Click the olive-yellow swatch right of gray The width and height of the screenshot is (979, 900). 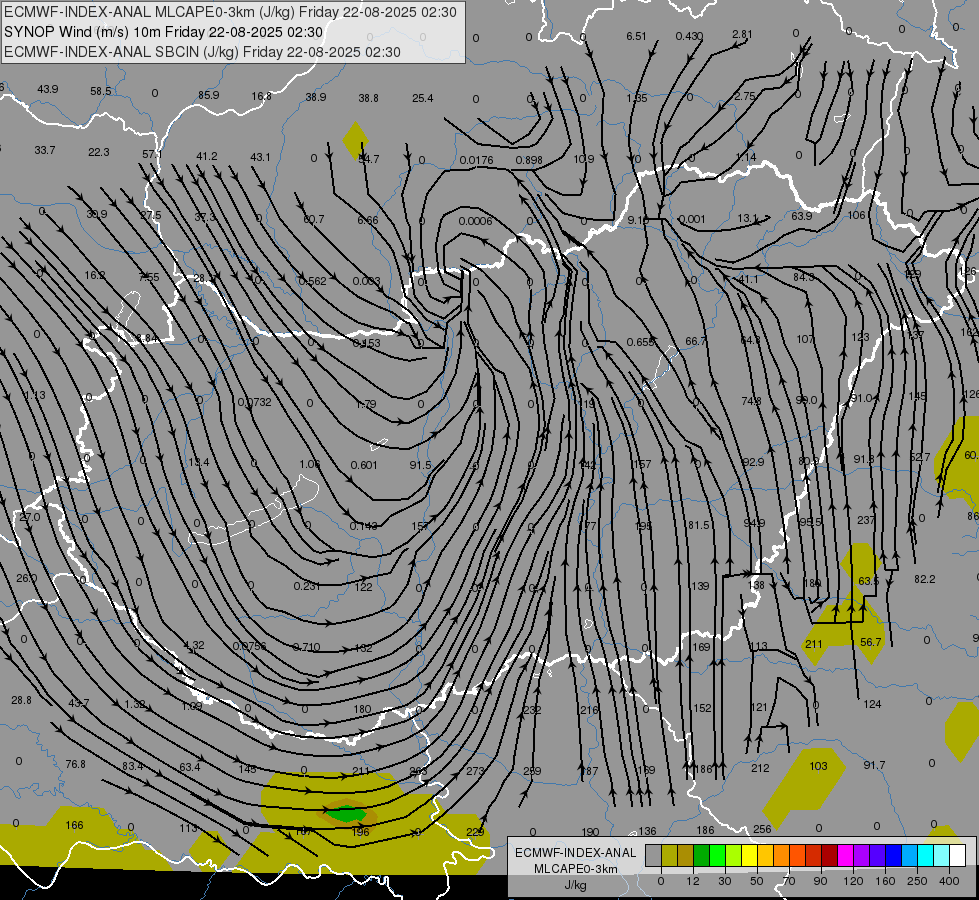[x=669, y=856]
